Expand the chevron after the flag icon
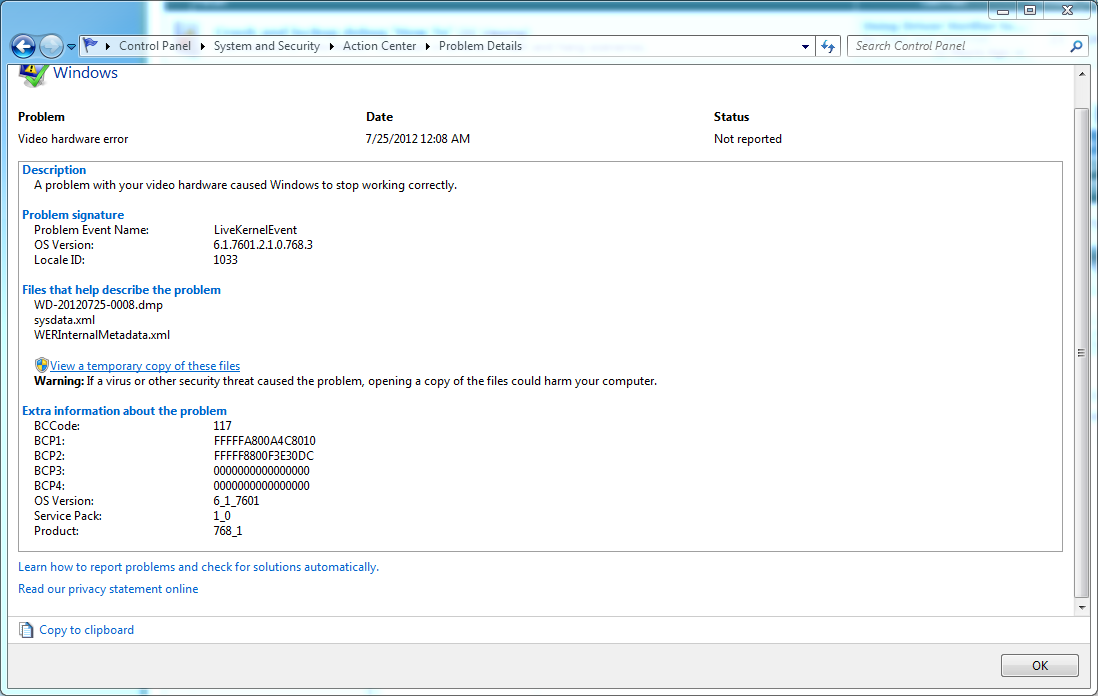The image size is (1098, 696). click(108, 46)
